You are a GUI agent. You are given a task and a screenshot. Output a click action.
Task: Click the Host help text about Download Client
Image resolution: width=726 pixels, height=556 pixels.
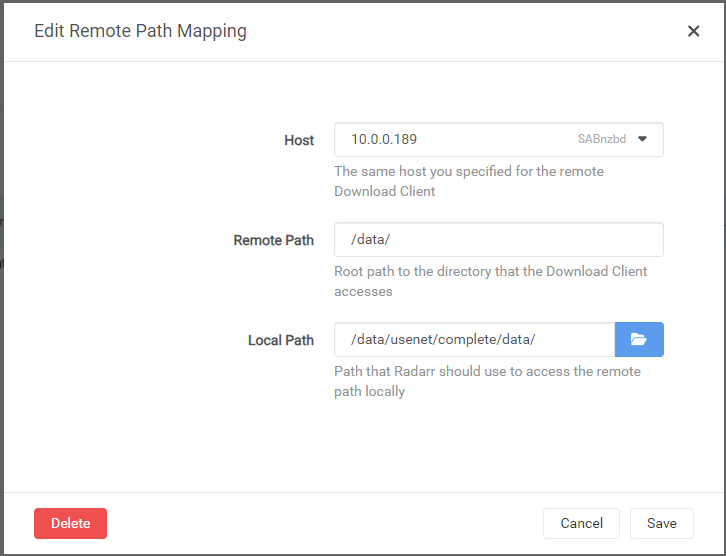click(469, 181)
